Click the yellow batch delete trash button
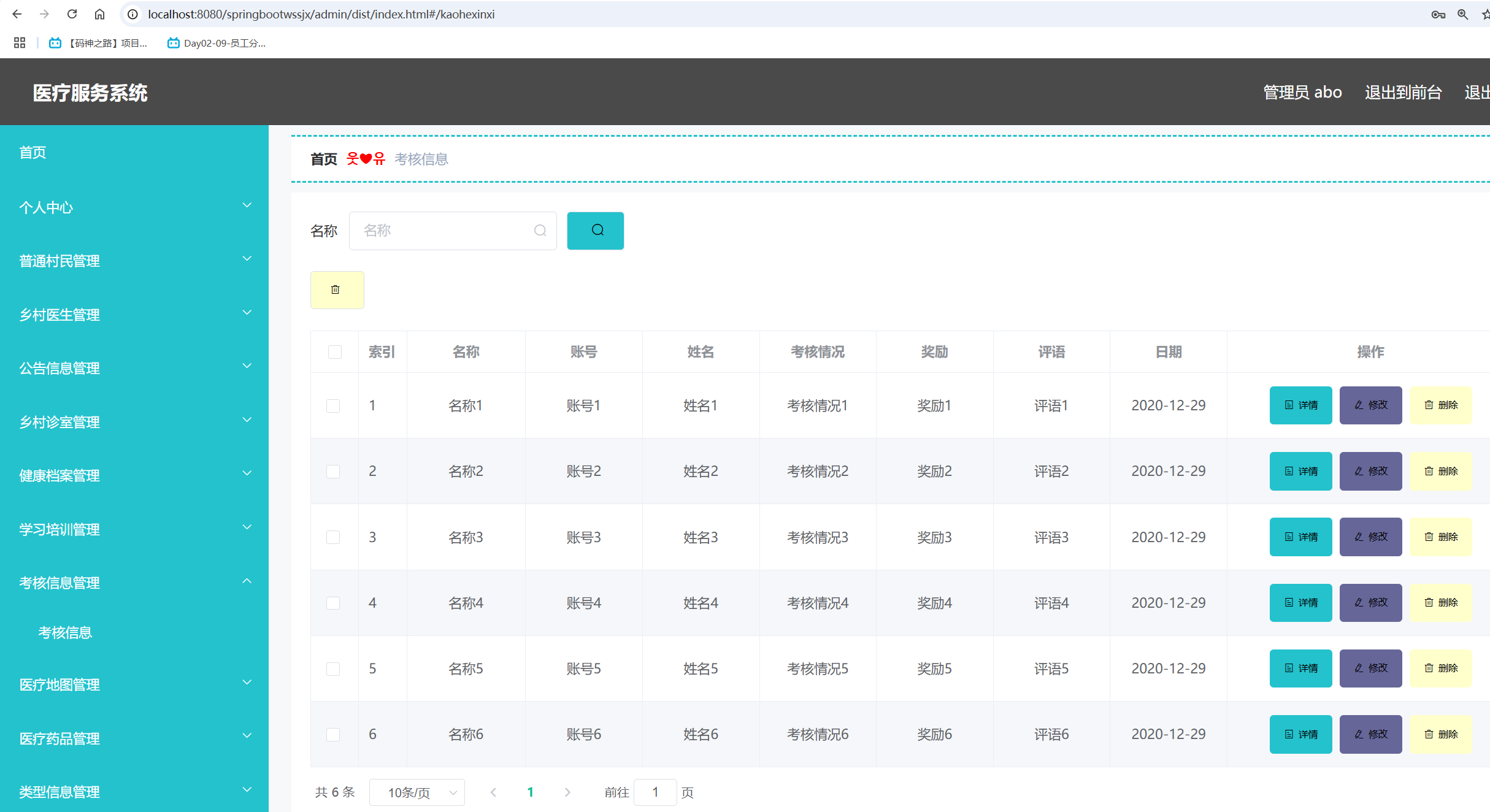 pos(337,289)
